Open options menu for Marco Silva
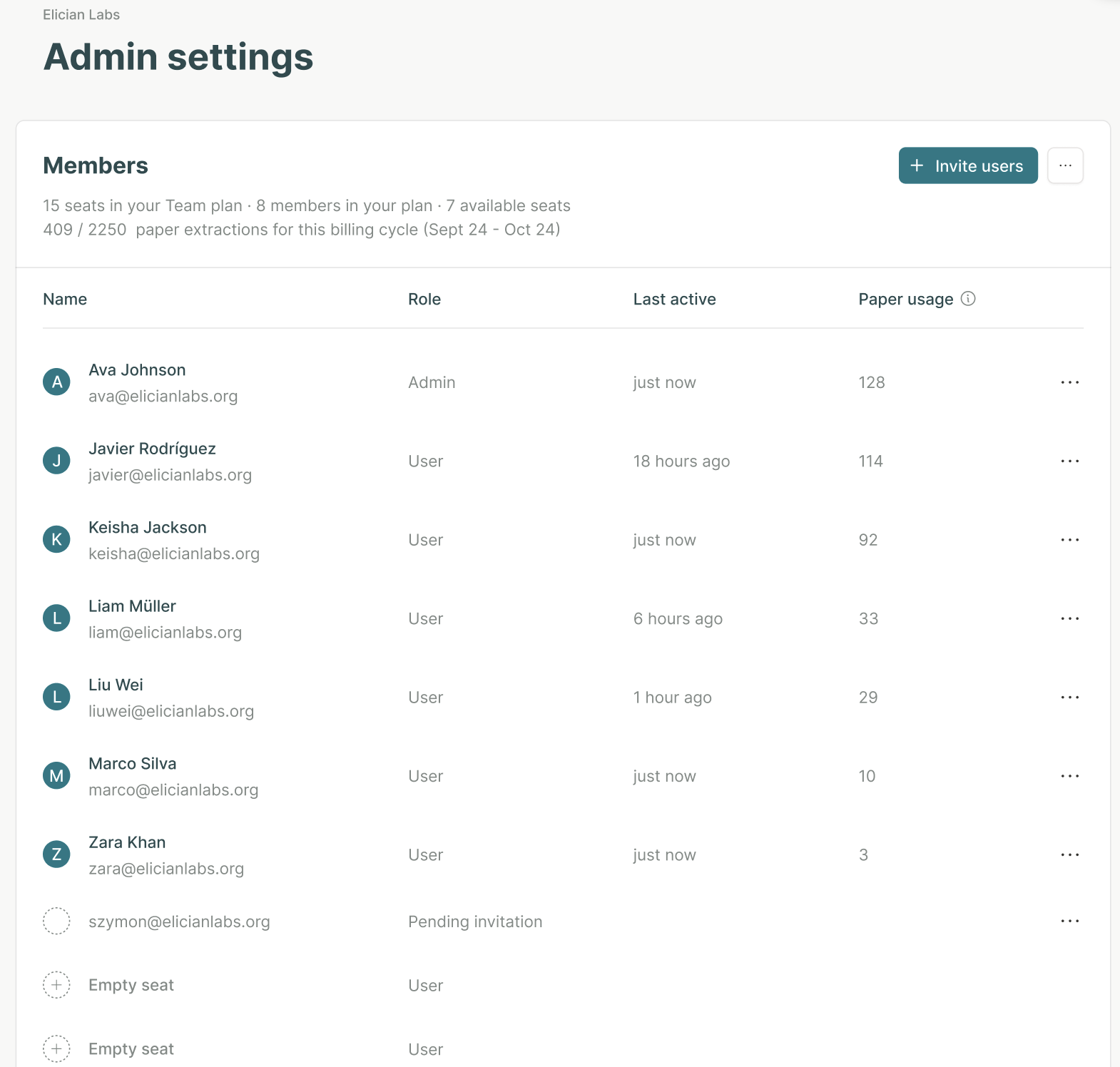The image size is (1120, 1067). pos(1070,776)
